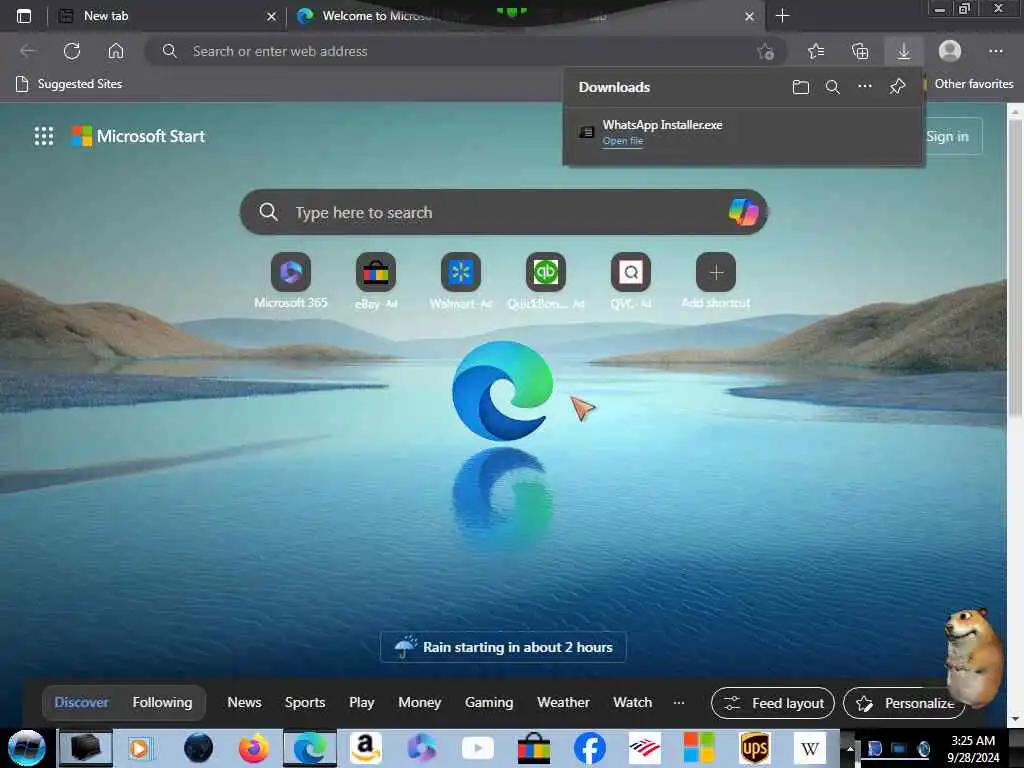Open Wikipedia taskbar icon

click(810, 748)
